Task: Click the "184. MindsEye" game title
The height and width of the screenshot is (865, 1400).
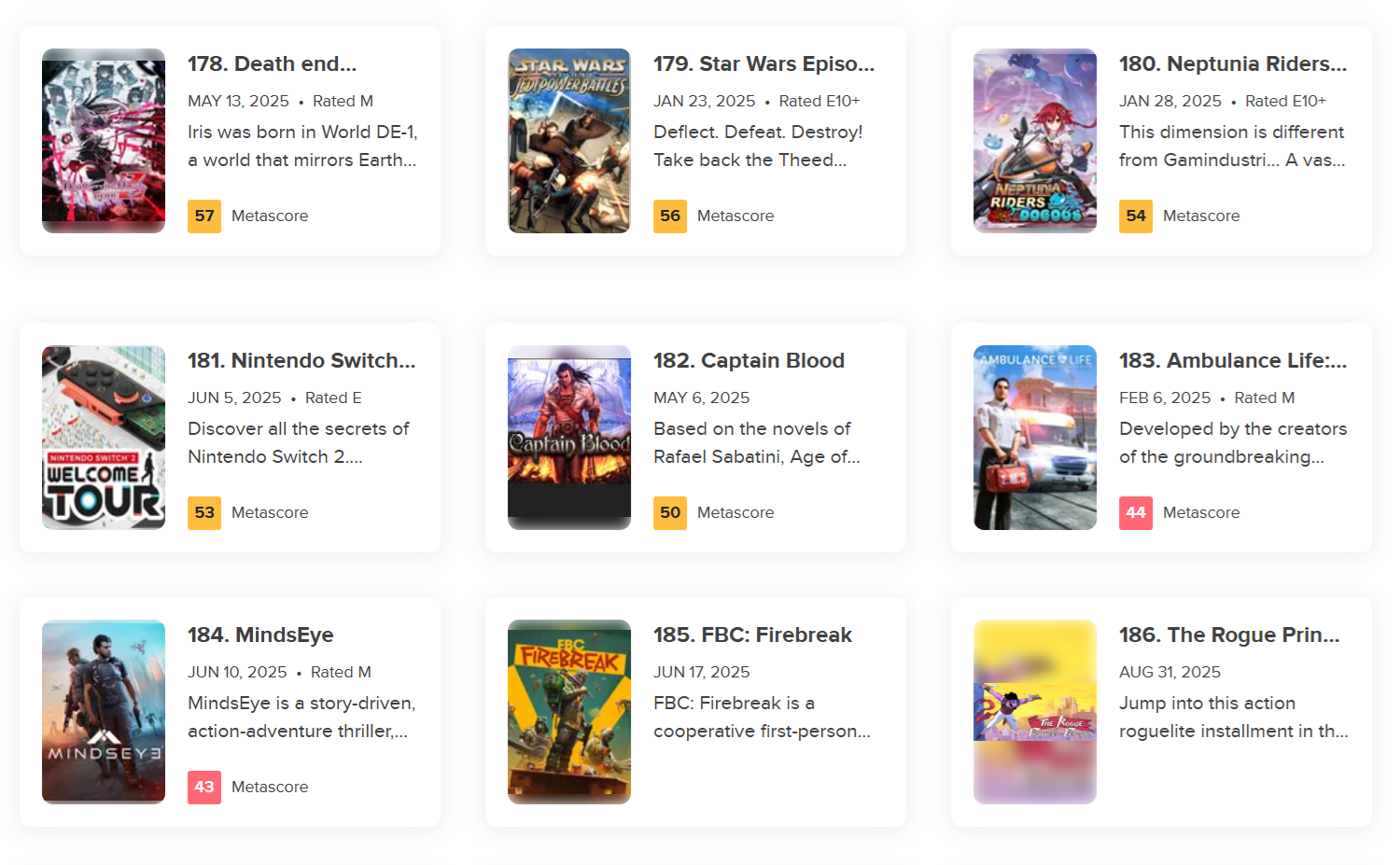Action: [x=260, y=635]
